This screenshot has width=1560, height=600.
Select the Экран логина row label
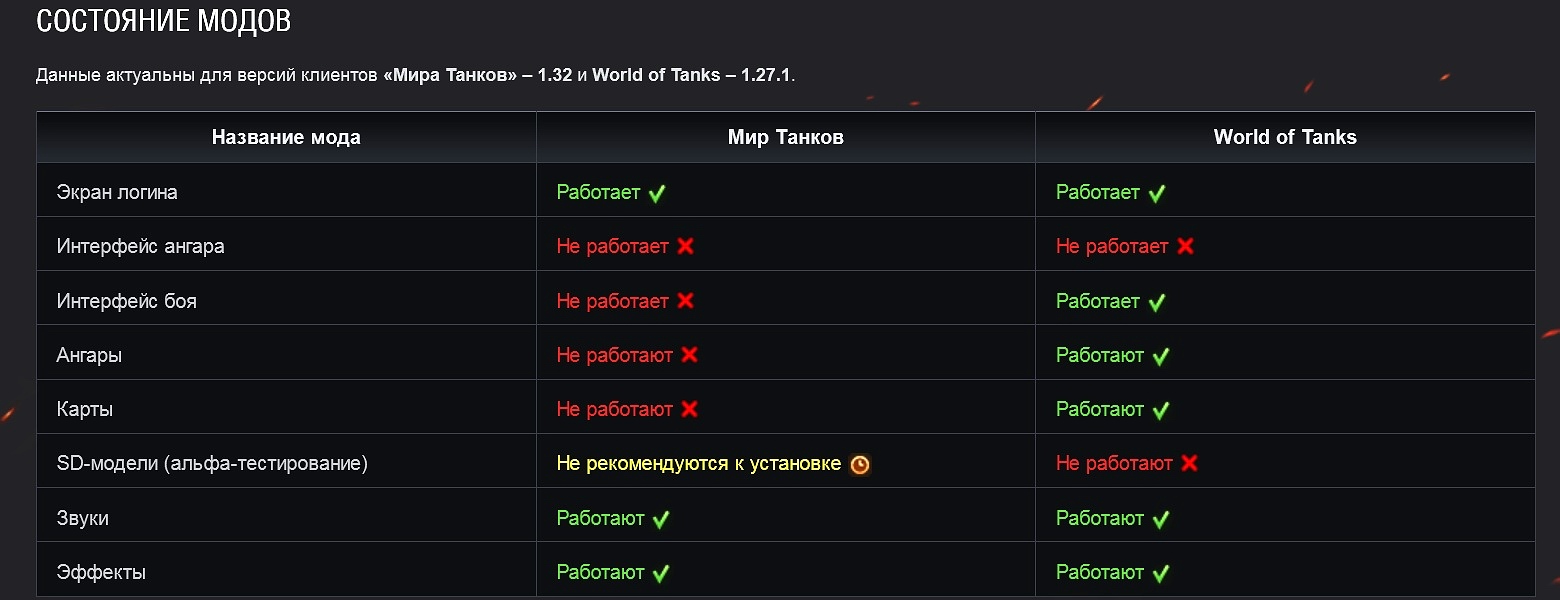117,192
